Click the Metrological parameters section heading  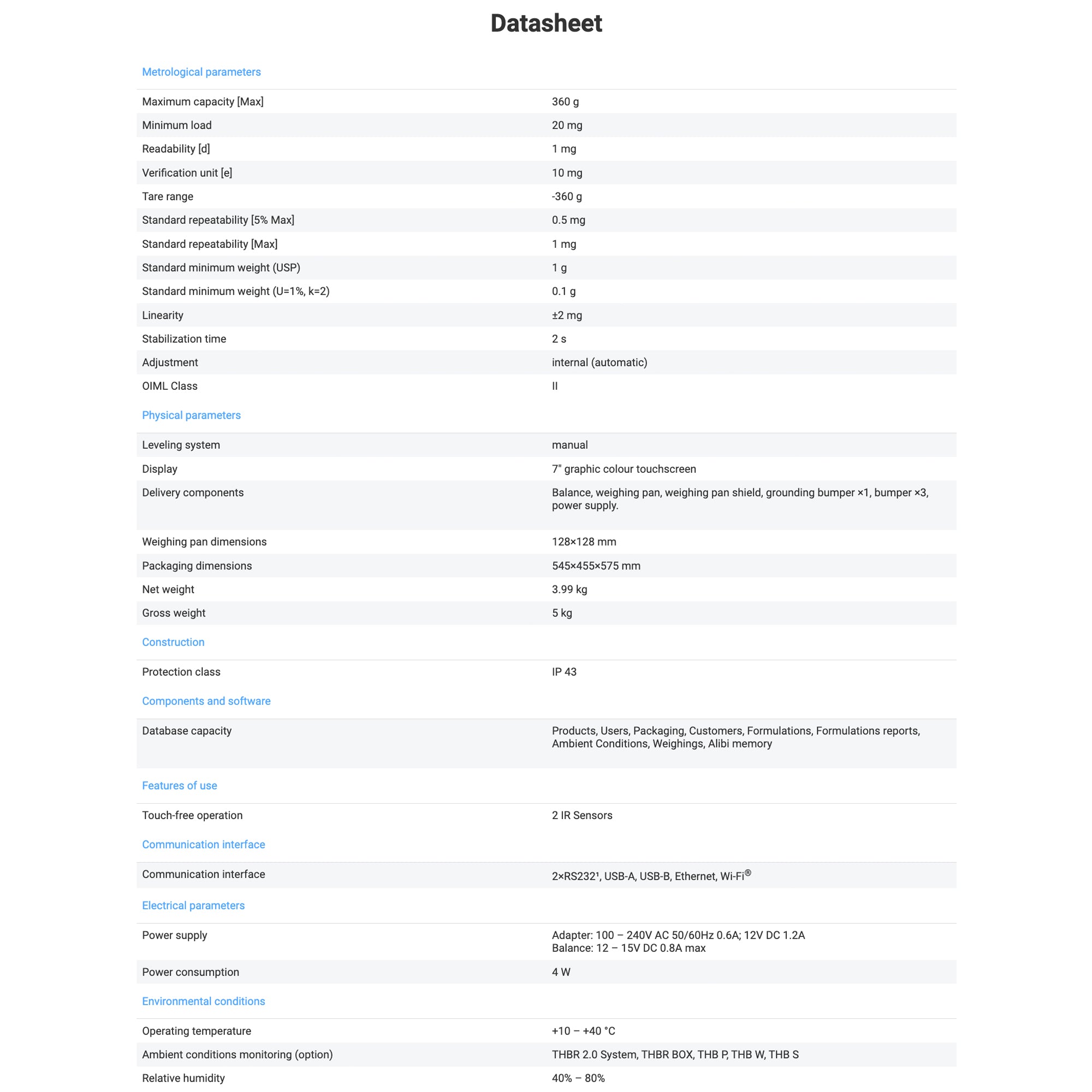coord(201,72)
